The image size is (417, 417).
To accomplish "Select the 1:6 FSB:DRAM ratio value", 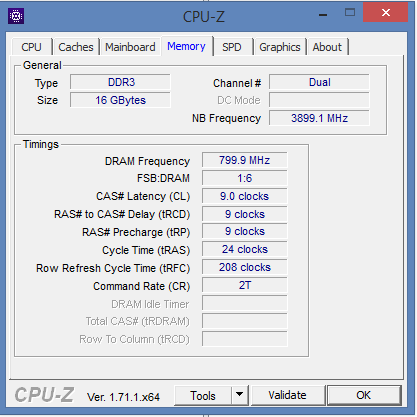I will 245,178.
